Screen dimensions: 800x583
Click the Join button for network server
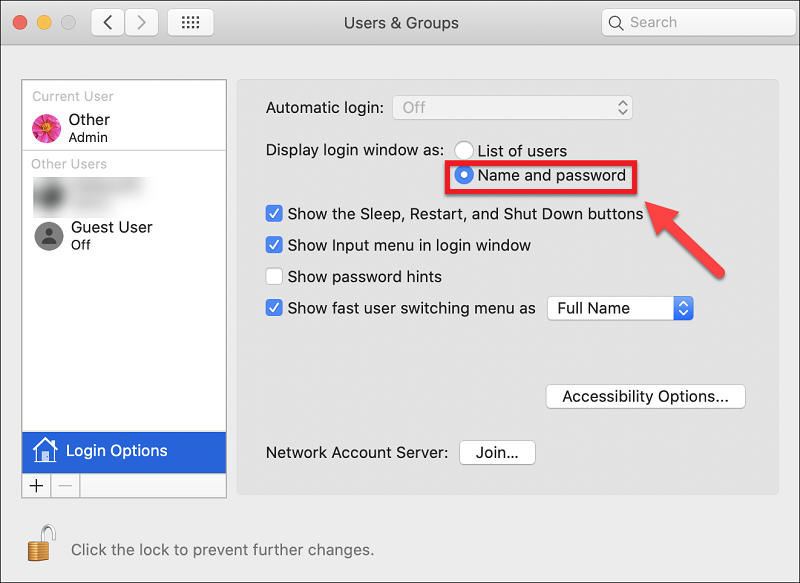pos(497,453)
